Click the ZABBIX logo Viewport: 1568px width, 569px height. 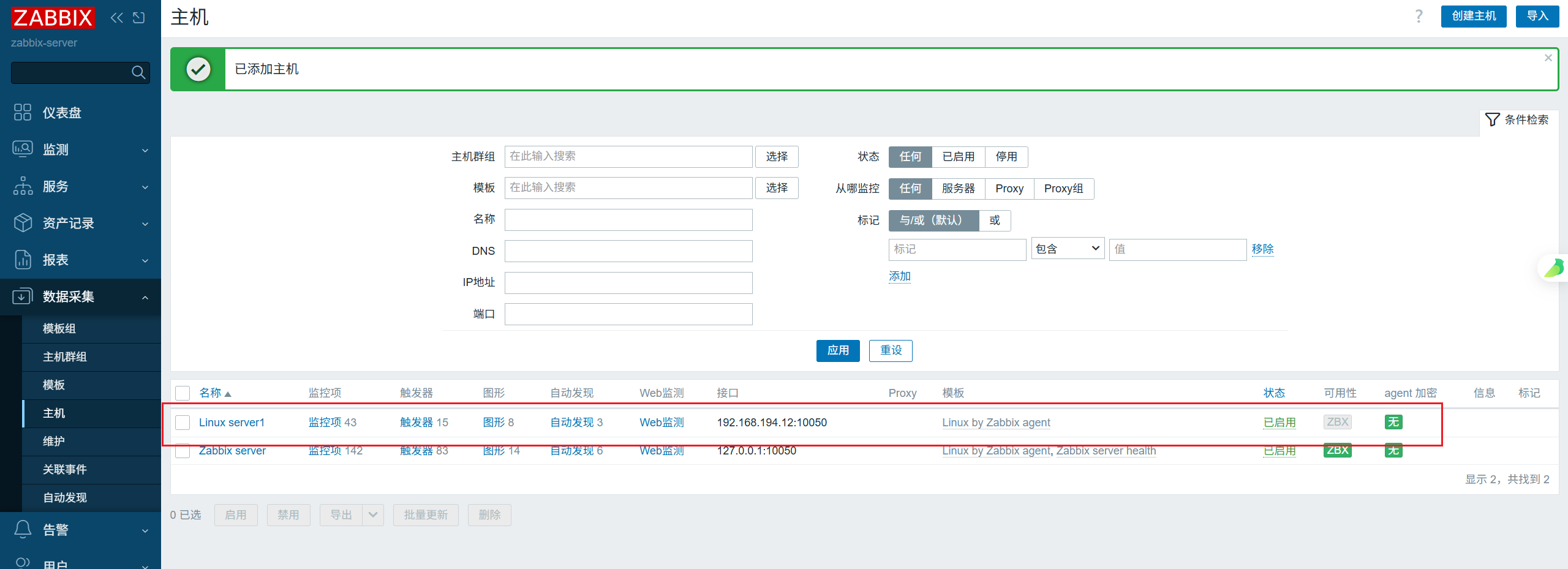coord(53,18)
